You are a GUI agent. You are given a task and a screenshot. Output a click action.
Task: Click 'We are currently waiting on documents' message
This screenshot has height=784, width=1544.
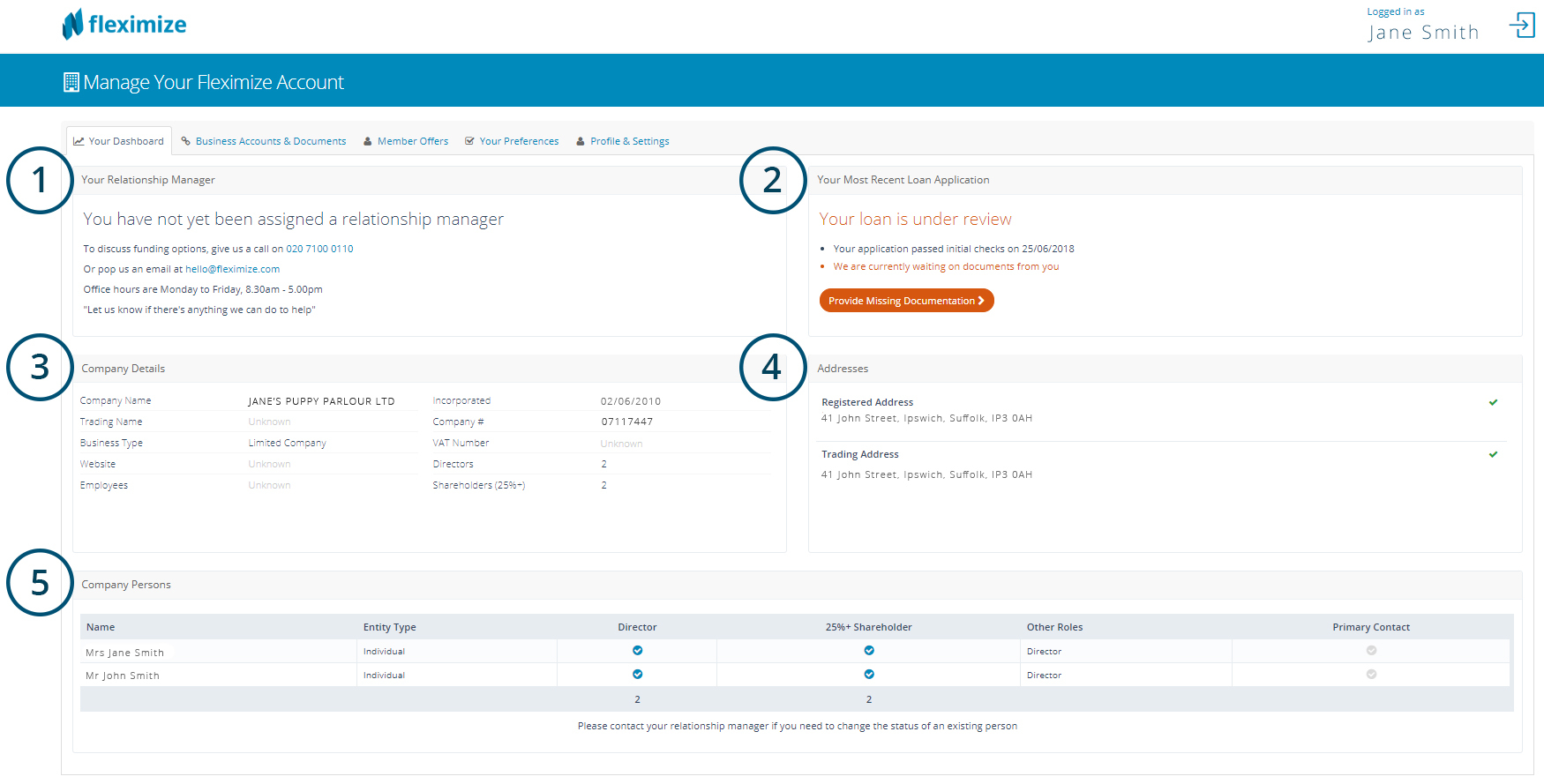(x=946, y=266)
